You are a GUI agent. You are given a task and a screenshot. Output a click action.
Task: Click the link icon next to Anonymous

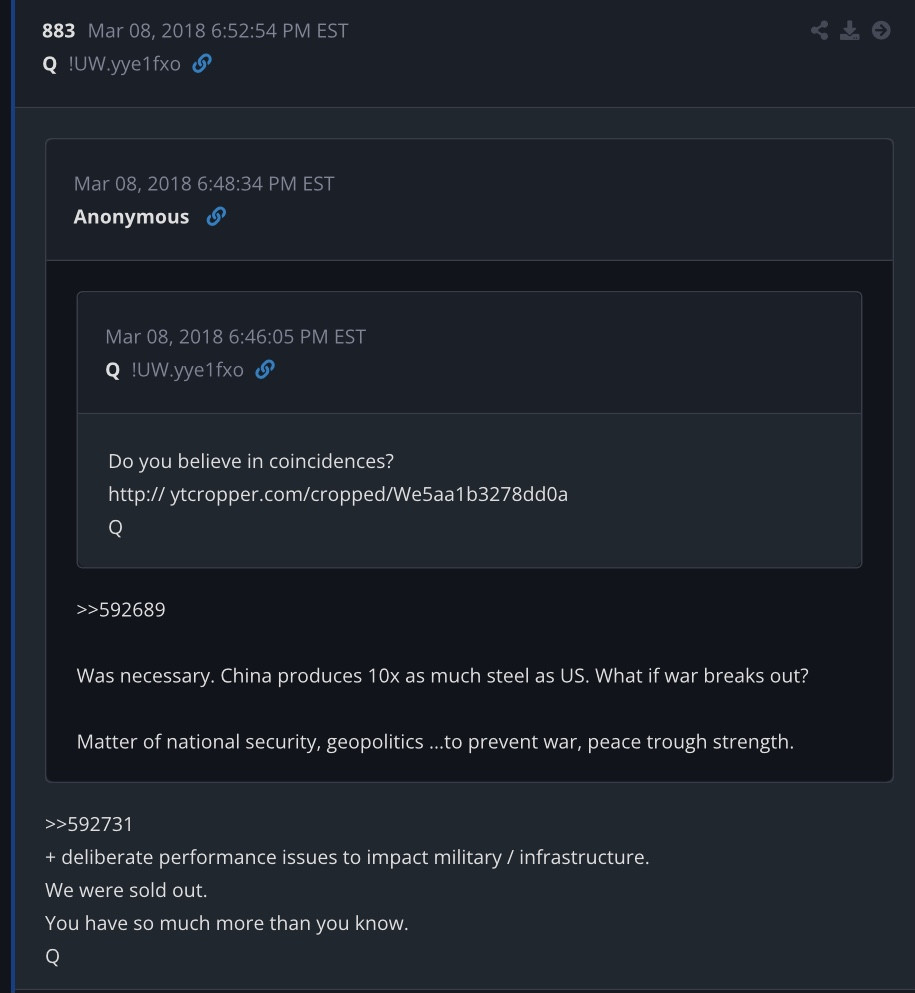pos(216,217)
